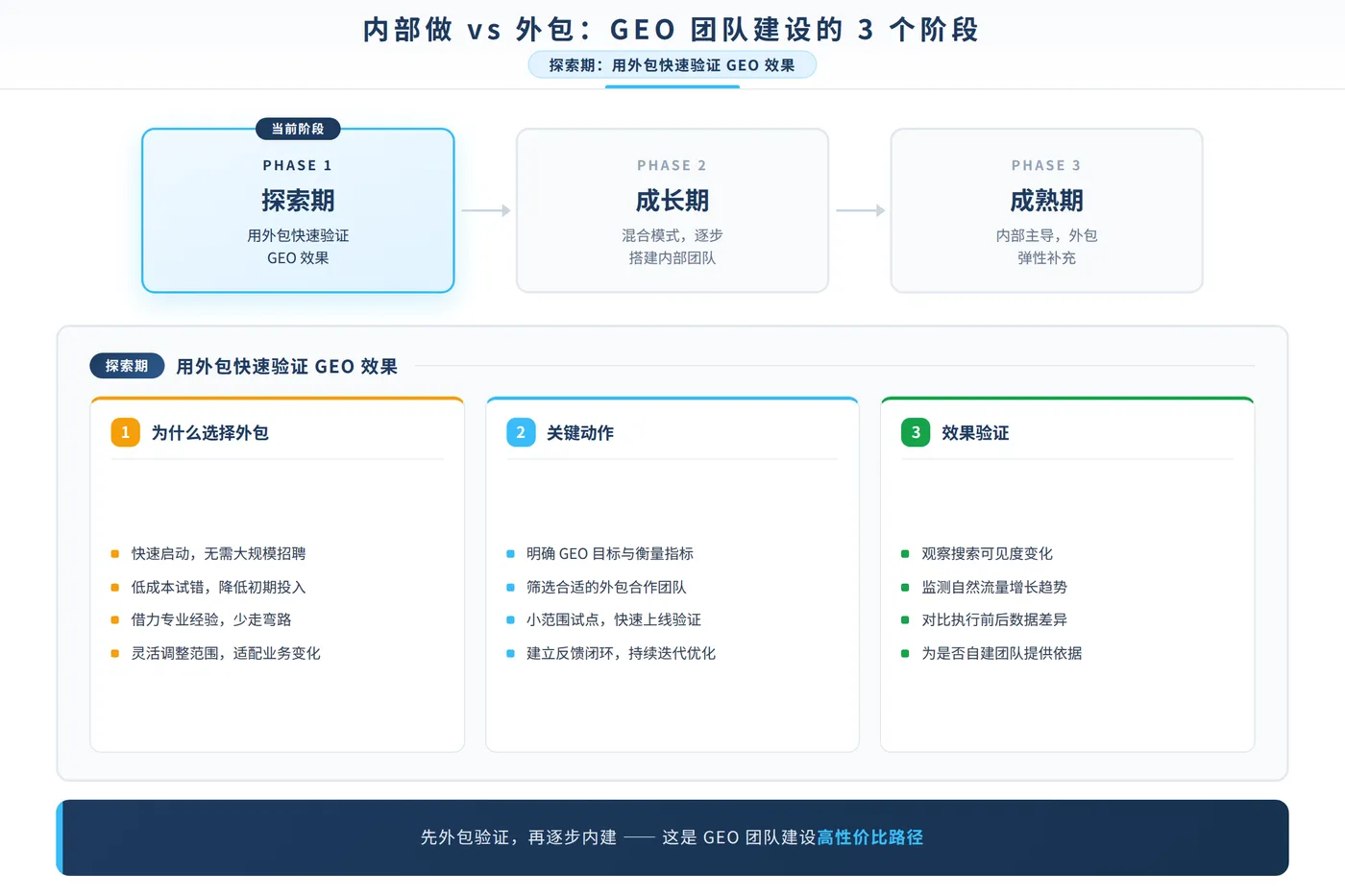Select the PHASE 1 探索期 card
The image size is (1345, 896).
click(x=298, y=210)
